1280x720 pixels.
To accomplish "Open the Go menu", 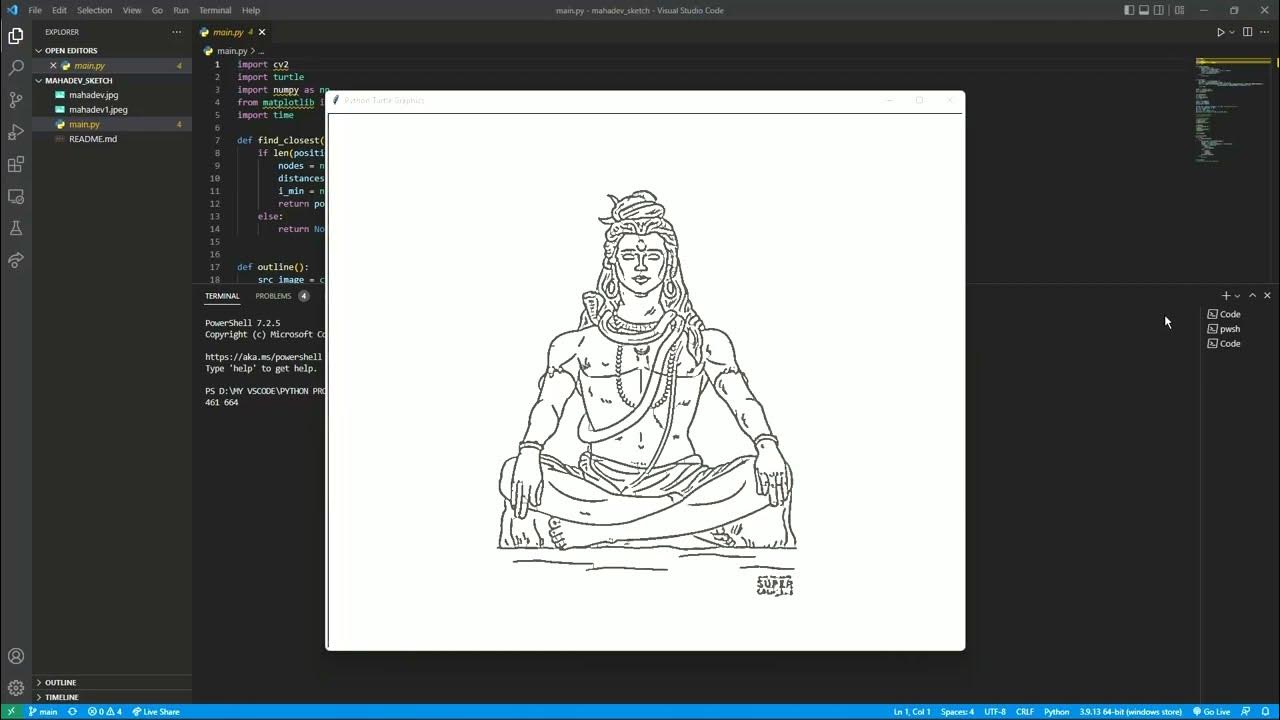I will tap(157, 10).
